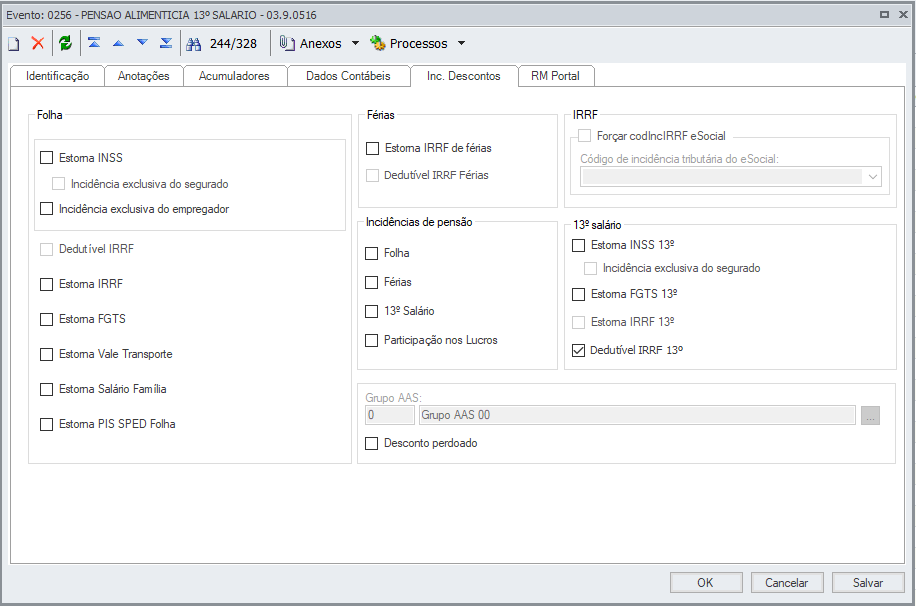The width and height of the screenshot is (916, 606).
Task: Go to the last record
Action: [166, 43]
